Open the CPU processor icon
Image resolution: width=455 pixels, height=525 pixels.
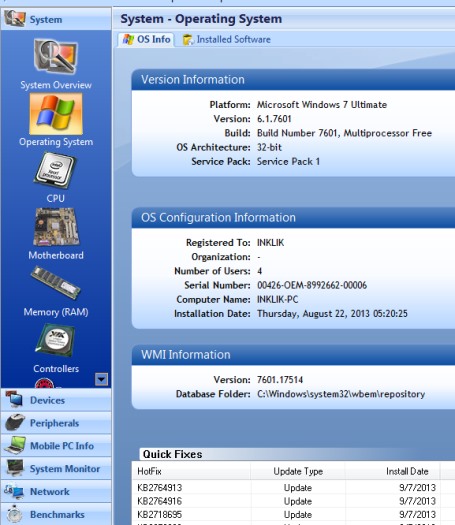[56, 170]
